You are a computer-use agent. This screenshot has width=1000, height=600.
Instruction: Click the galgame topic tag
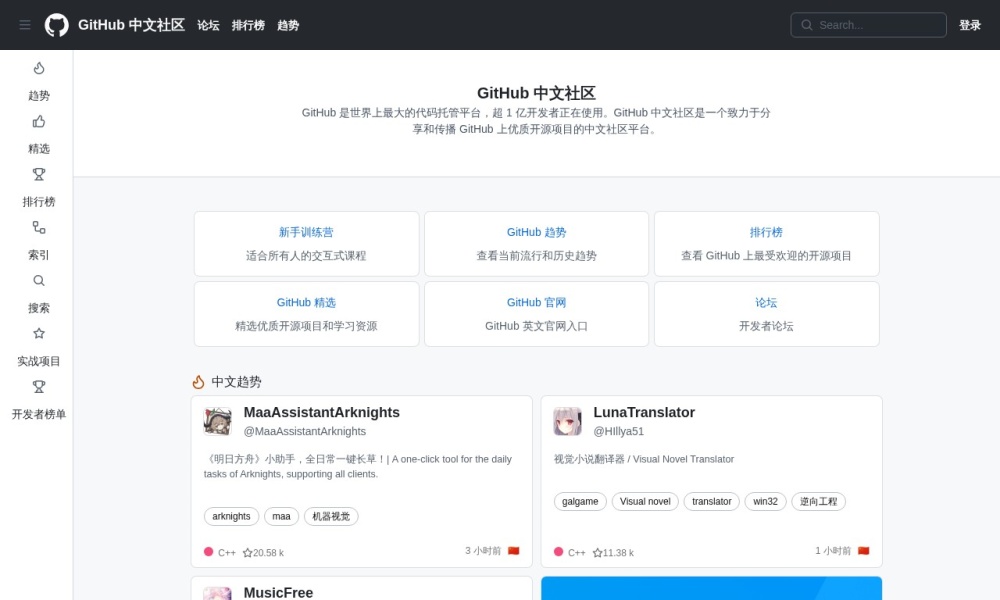580,502
